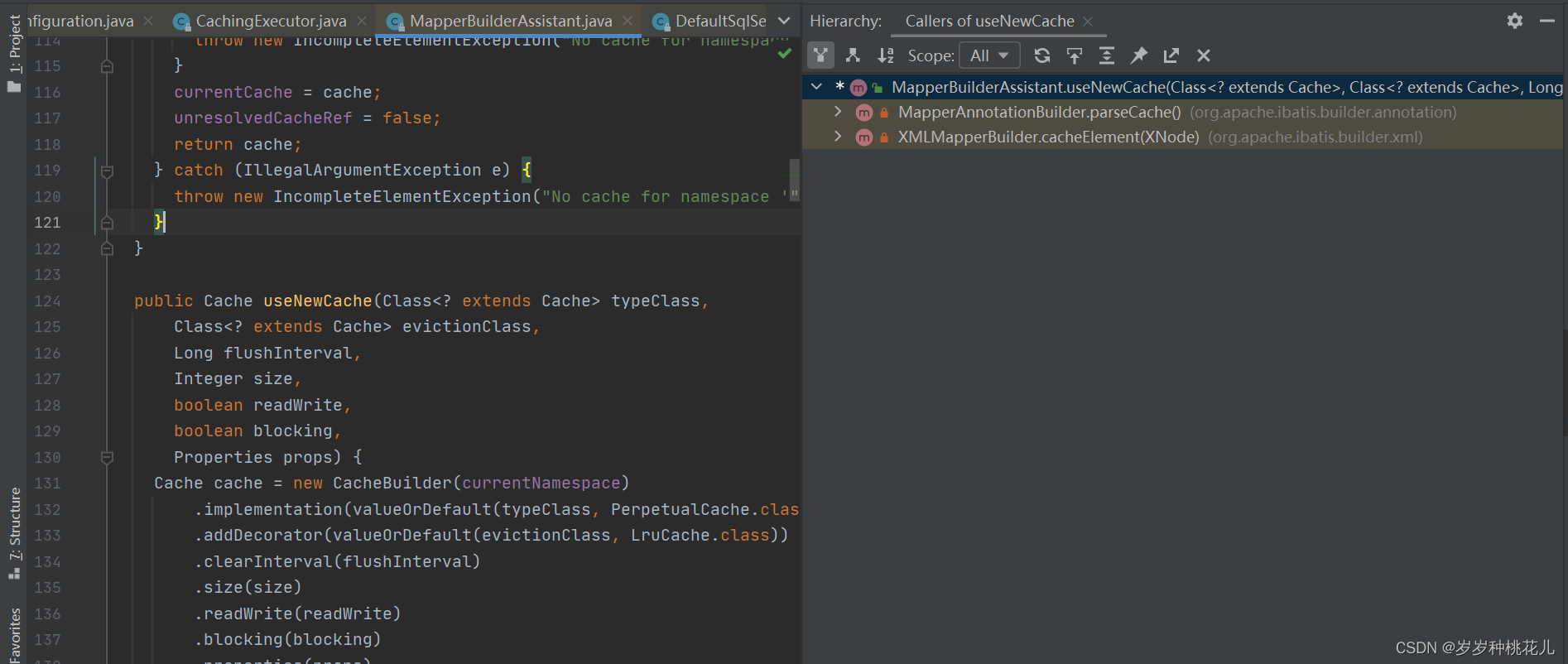Click line number 121 in gutter
Image resolution: width=1568 pixels, height=664 pixels.
tap(47, 222)
